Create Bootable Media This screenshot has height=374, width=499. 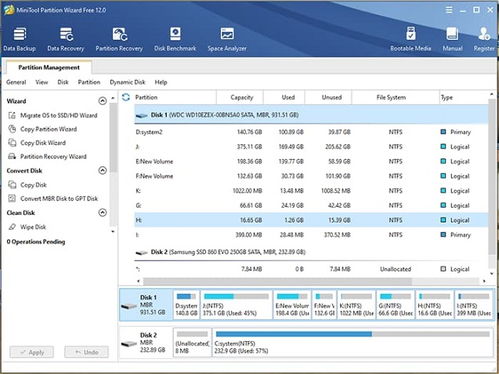[x=411, y=39]
